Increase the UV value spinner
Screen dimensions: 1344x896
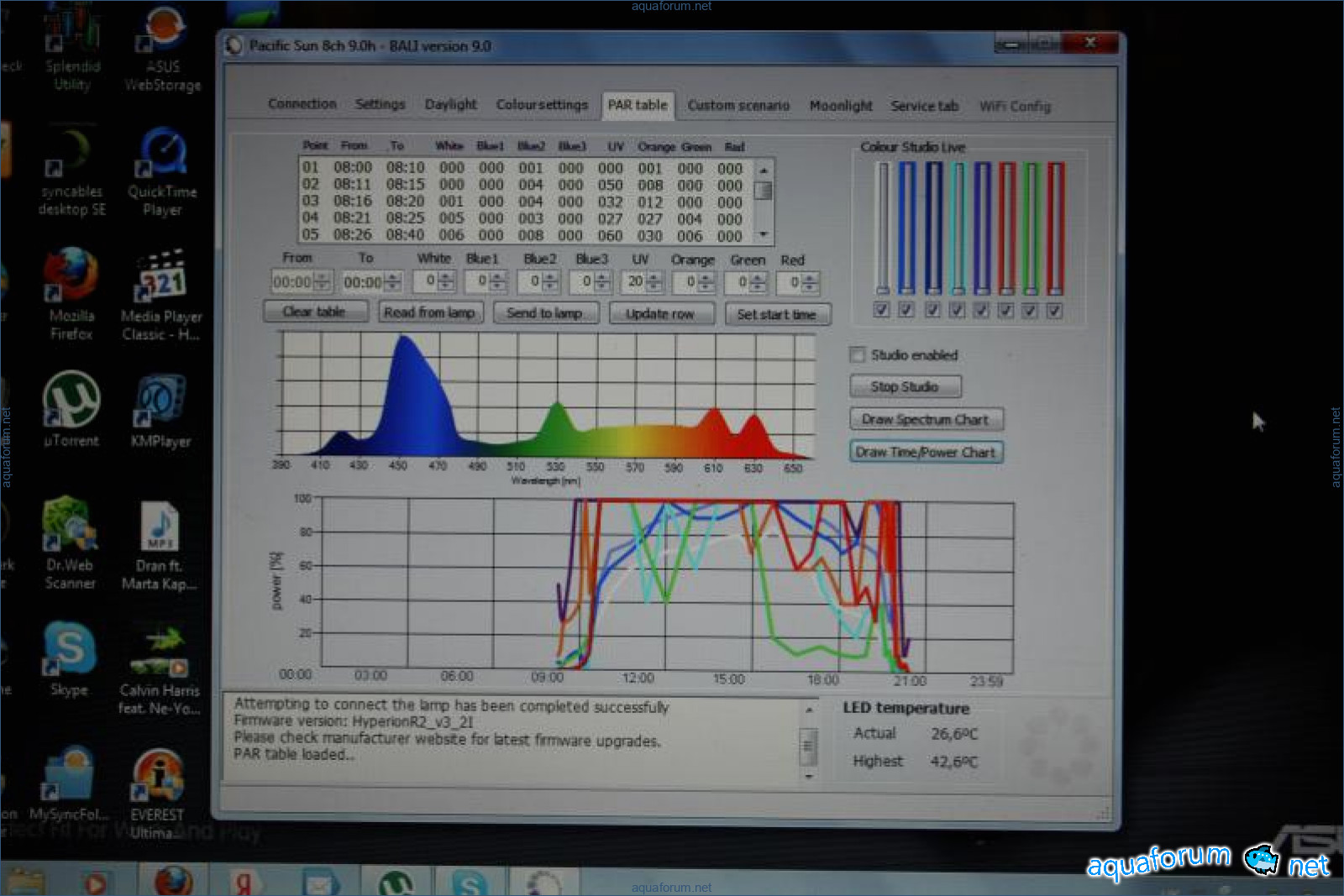[x=654, y=277]
